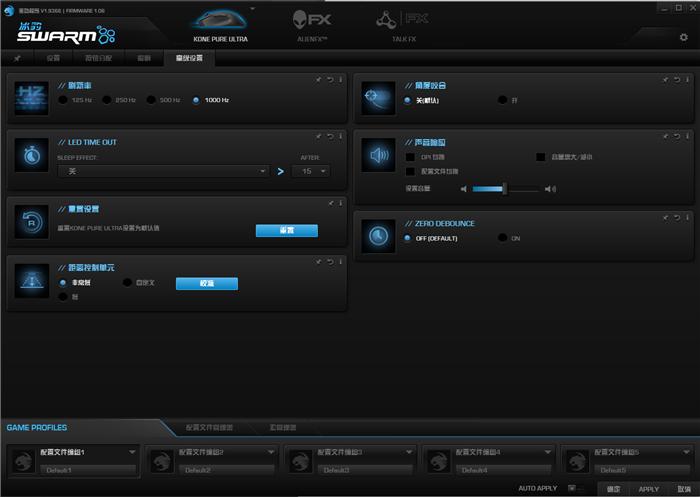Expand profile slot 2 dropdown arrow
Viewport: 700px width, 497px height.
point(271,452)
